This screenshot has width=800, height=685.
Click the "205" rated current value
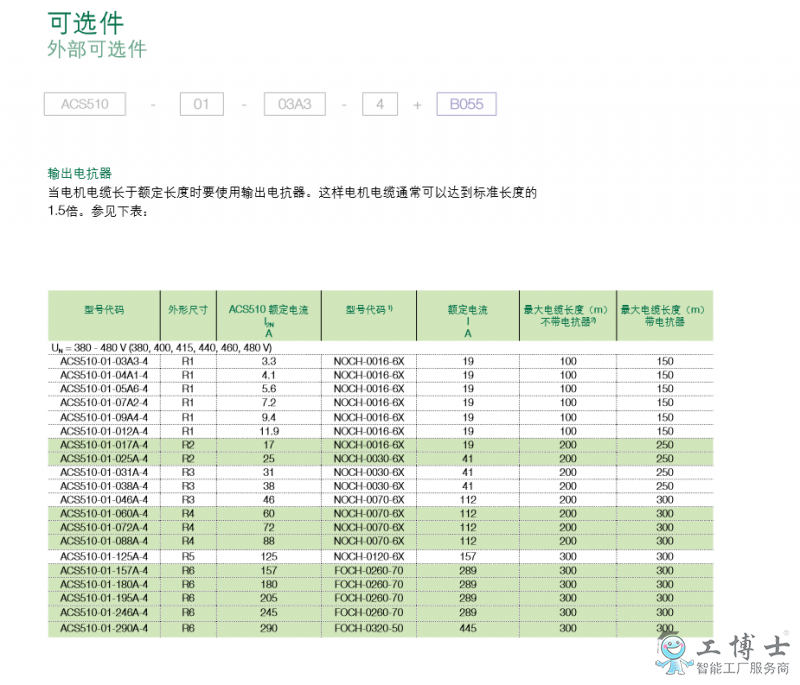pyautogui.click(x=269, y=598)
